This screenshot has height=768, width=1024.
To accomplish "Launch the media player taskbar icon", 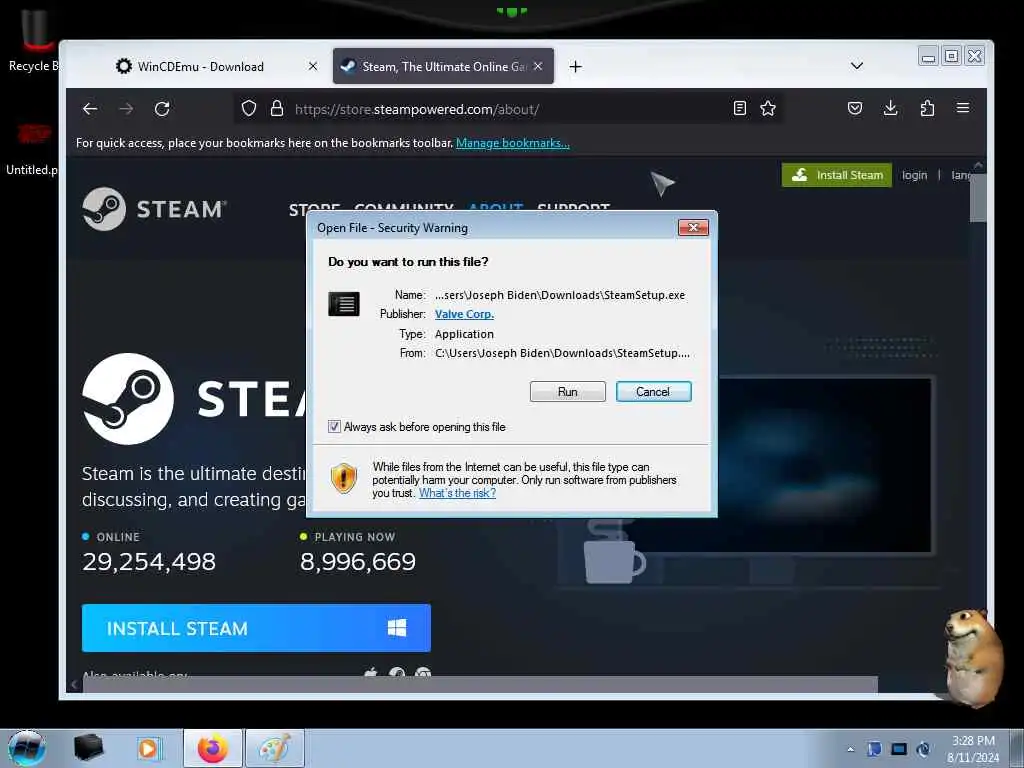I will coord(148,748).
